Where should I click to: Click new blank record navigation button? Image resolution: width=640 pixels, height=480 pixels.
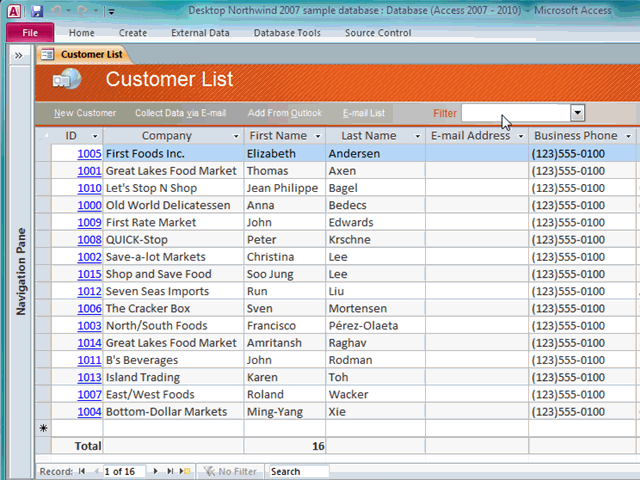[185, 471]
